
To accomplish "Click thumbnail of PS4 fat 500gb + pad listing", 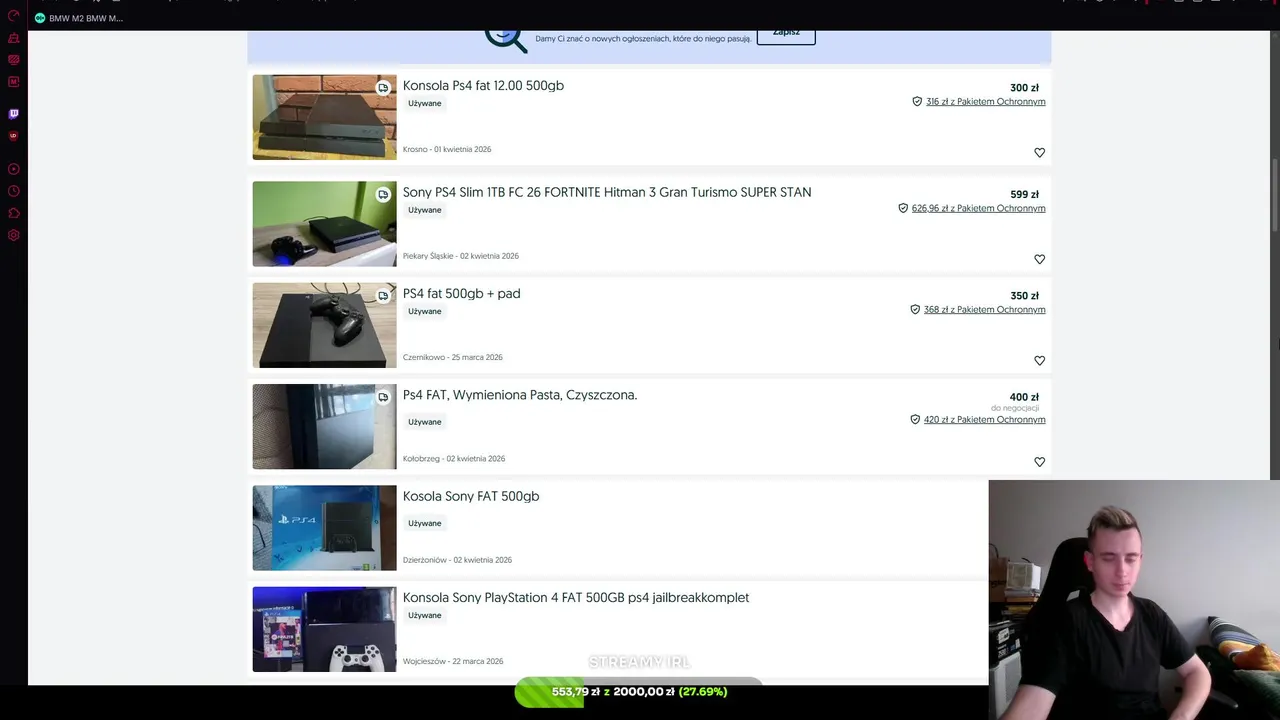I will click(324, 325).
